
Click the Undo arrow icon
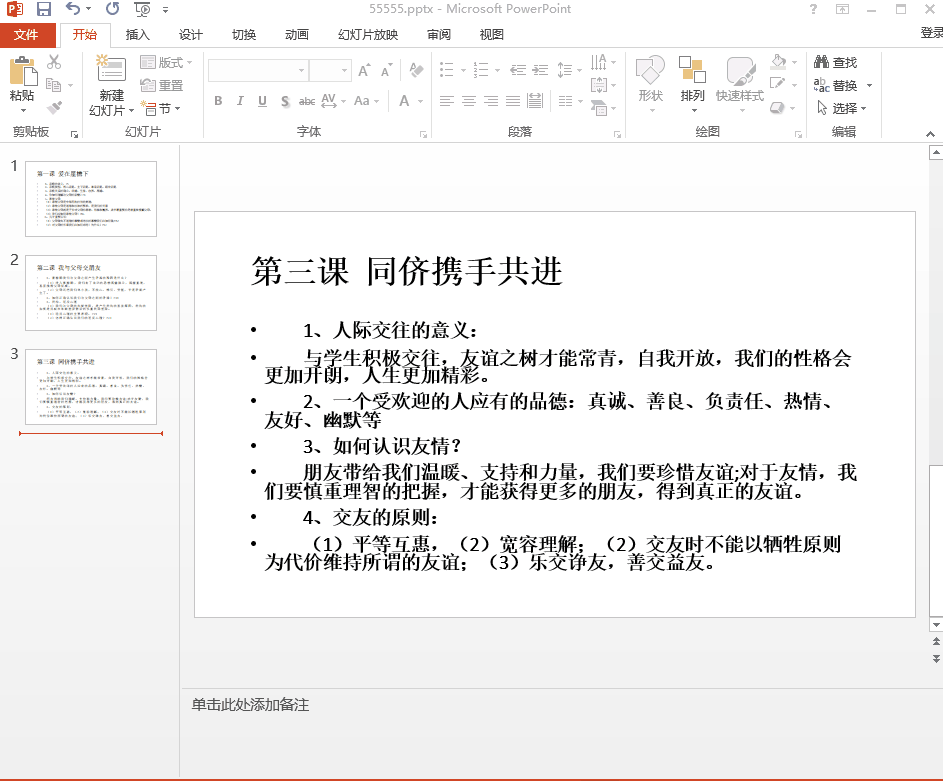pyautogui.click(x=73, y=10)
